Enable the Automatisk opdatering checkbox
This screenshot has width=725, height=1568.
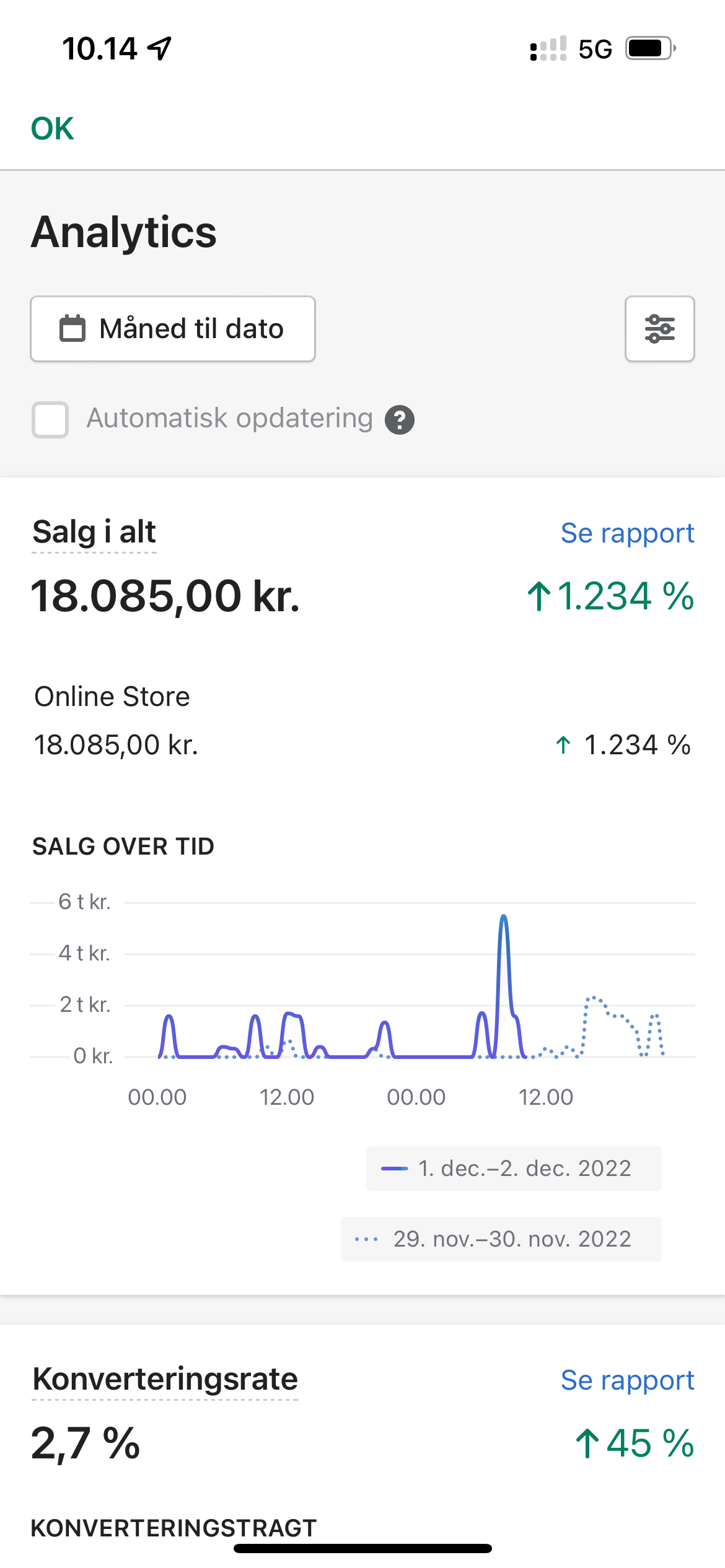pos(50,420)
